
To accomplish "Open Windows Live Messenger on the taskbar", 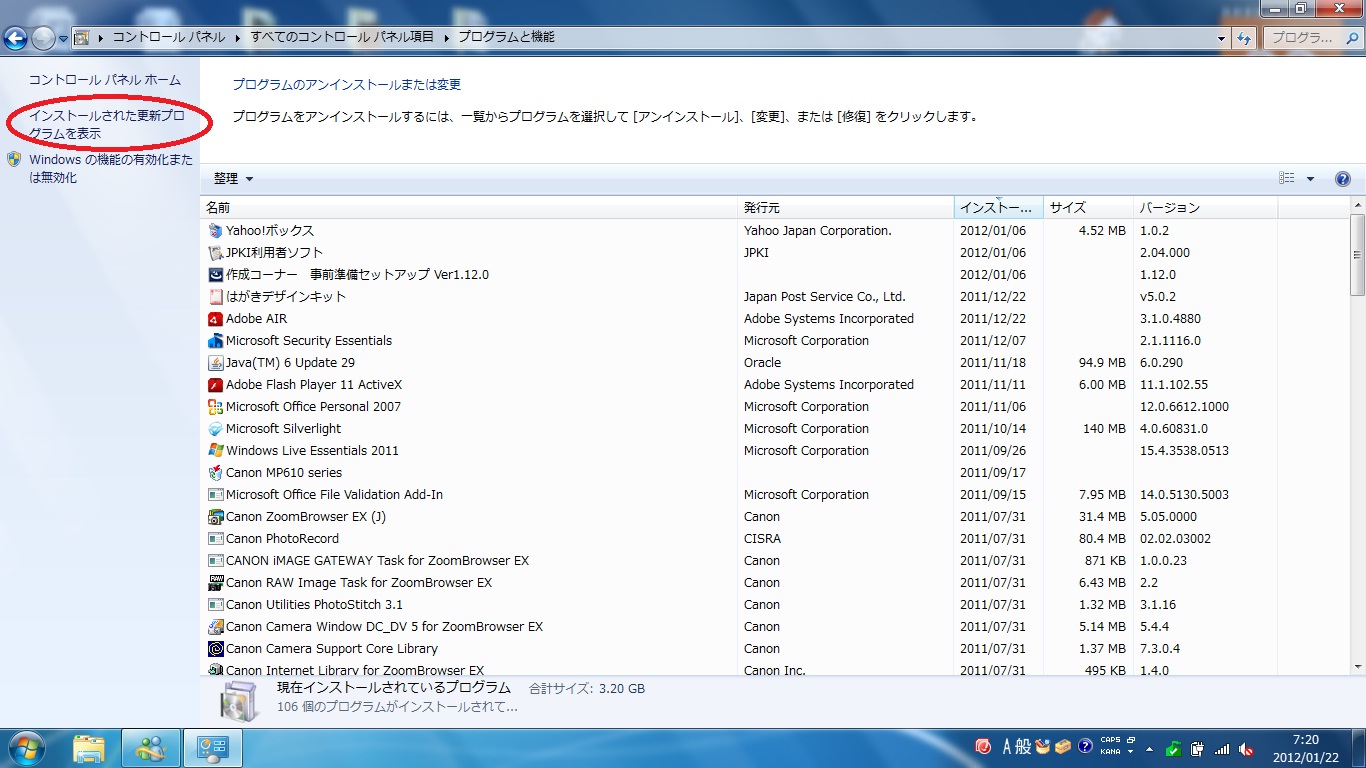I will (x=151, y=748).
